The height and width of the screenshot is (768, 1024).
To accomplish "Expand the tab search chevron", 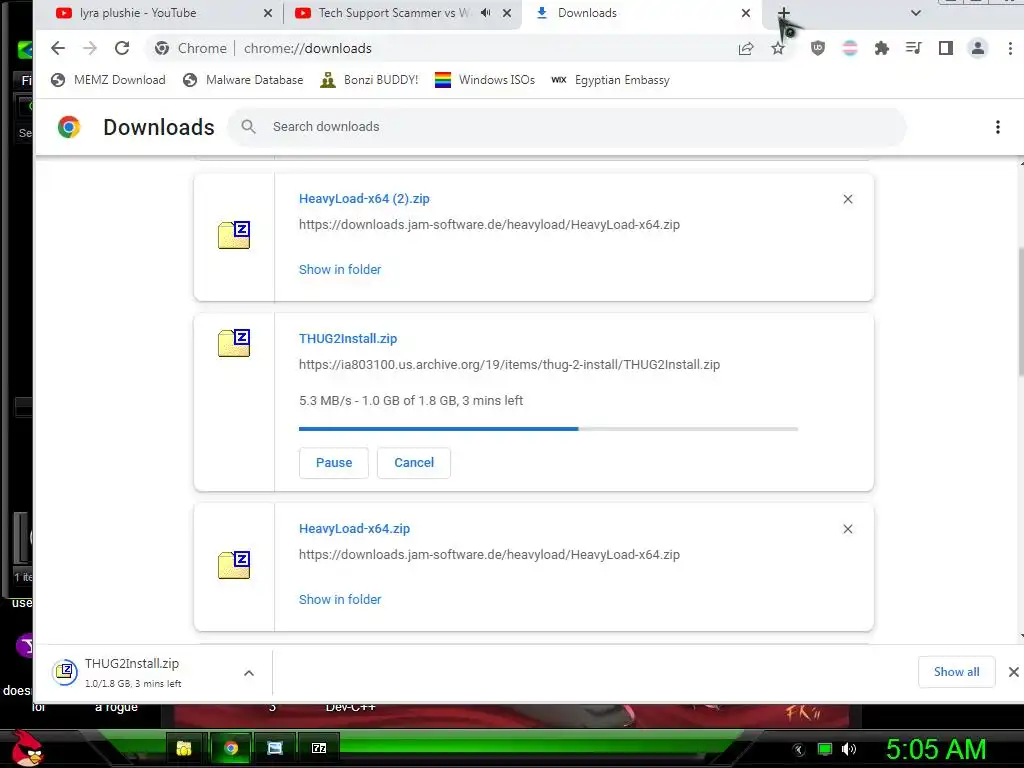I will pos(916,13).
